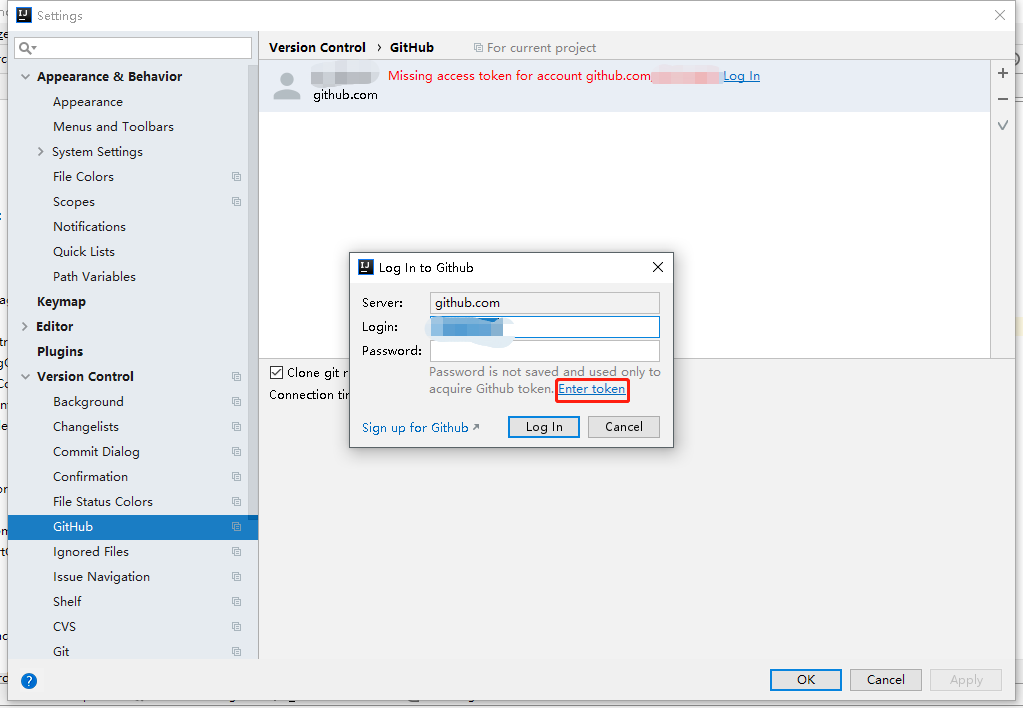Click project-level icon beside Git
Image resolution: width=1023 pixels, height=708 pixels.
(236, 652)
